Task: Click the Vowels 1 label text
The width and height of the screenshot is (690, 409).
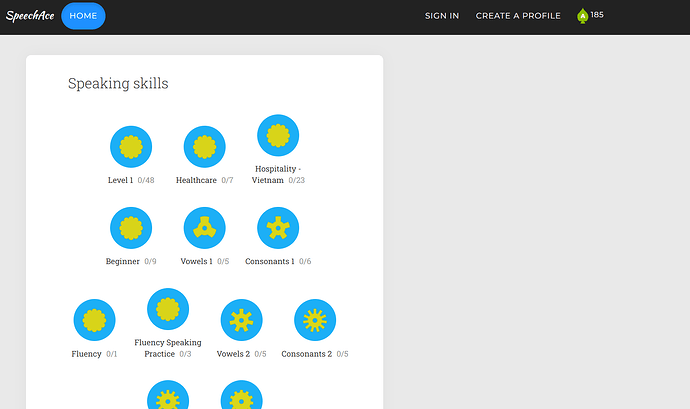Action: coord(196,262)
